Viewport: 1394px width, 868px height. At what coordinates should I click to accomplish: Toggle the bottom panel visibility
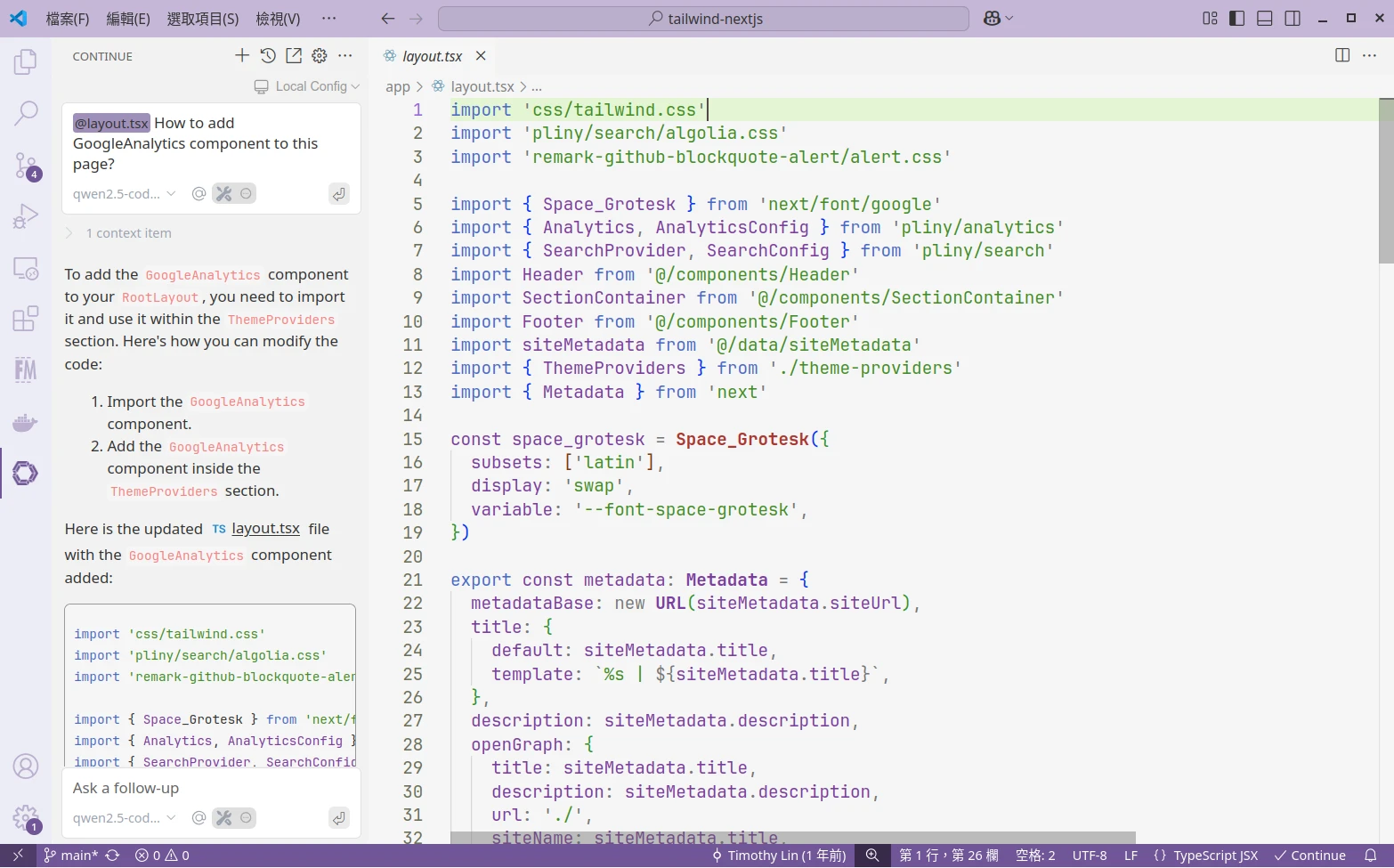[1264, 19]
